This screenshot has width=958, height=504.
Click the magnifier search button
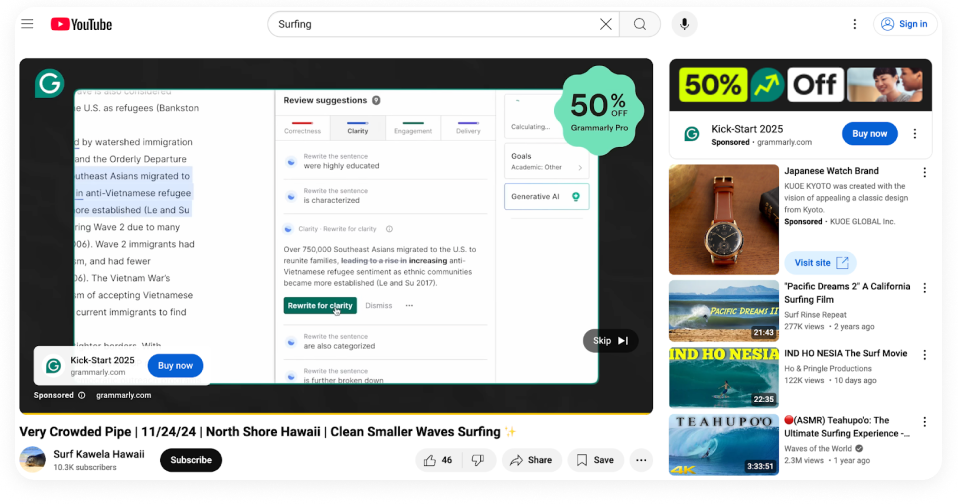pos(640,24)
